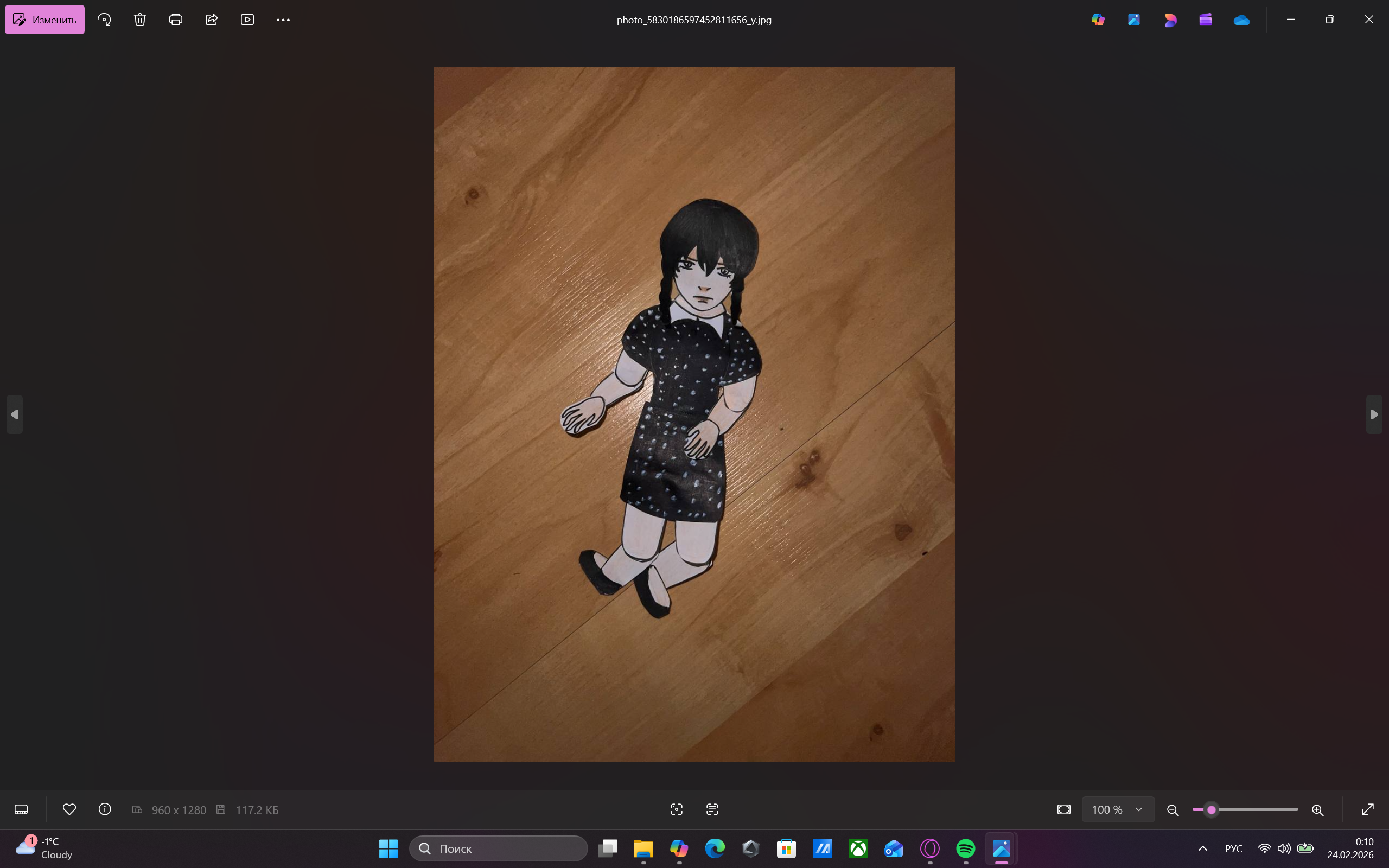Open the share icon in the toolbar
Screen dimensions: 1389x868
pyautogui.click(x=211, y=20)
